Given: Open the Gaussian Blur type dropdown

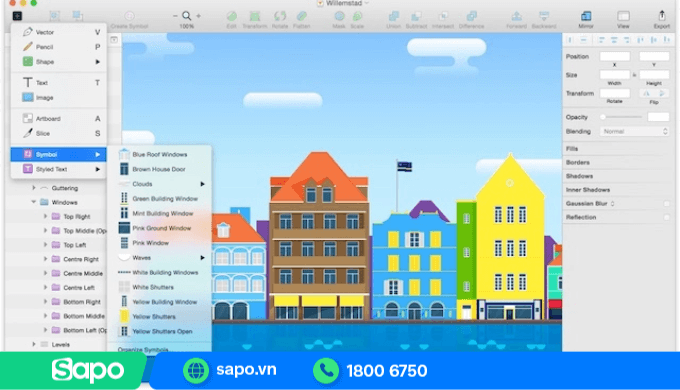Looking at the screenshot, I should (x=612, y=203).
